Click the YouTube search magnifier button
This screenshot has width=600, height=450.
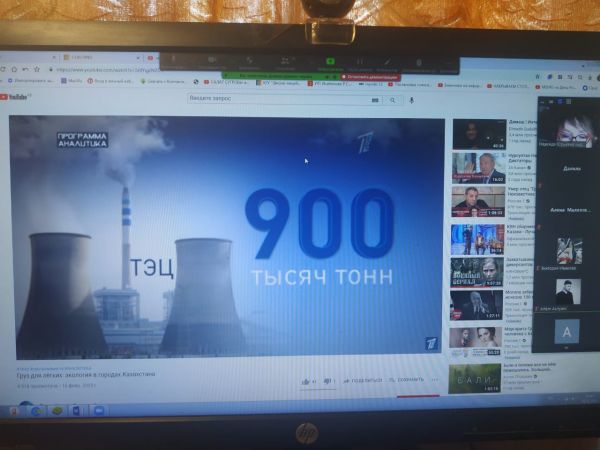pos(375,99)
